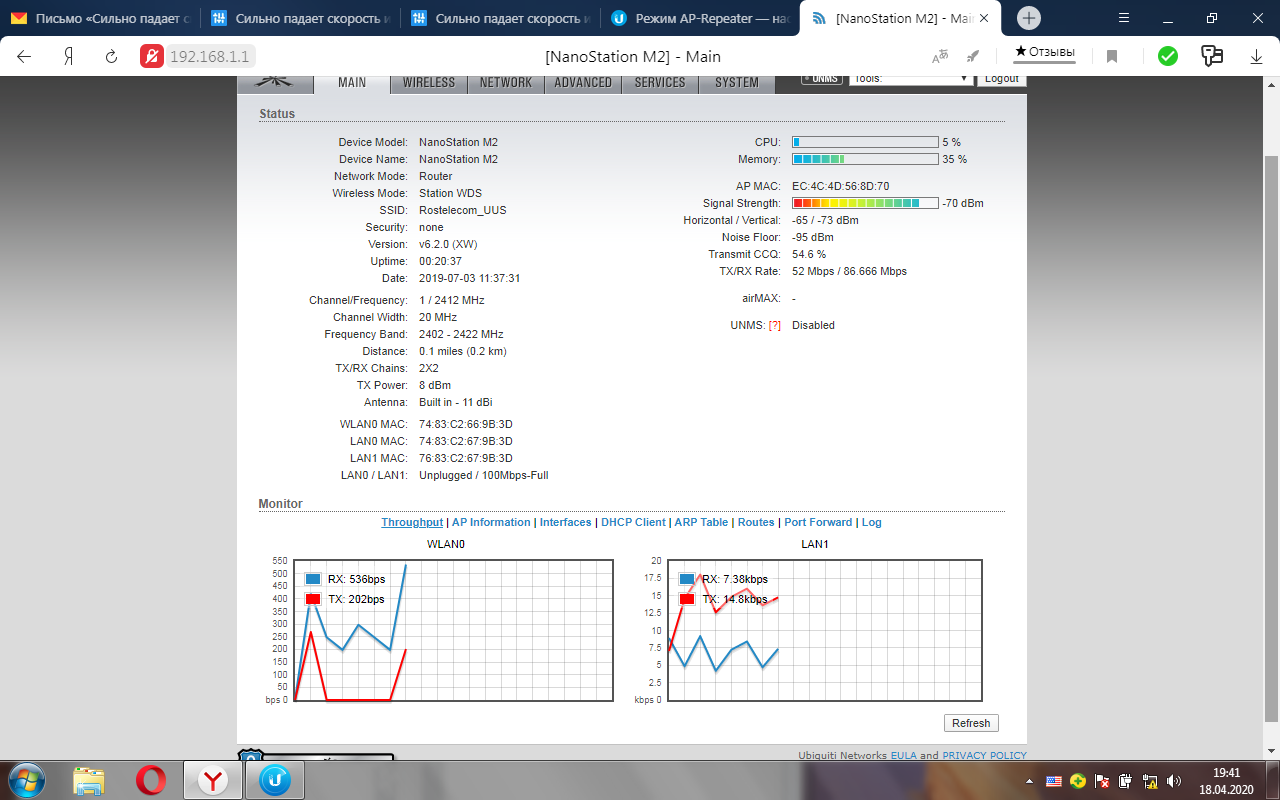Screen dimensions: 1280x800
Task: Launch Opera from the taskbar
Action: click(x=151, y=780)
